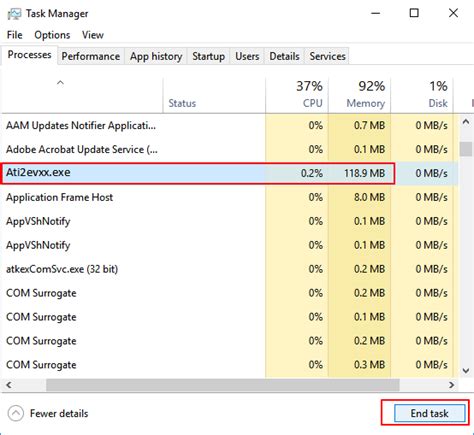This screenshot has height=435, width=474.
Task: Switch to the Performance tab
Action: pyautogui.click(x=91, y=56)
